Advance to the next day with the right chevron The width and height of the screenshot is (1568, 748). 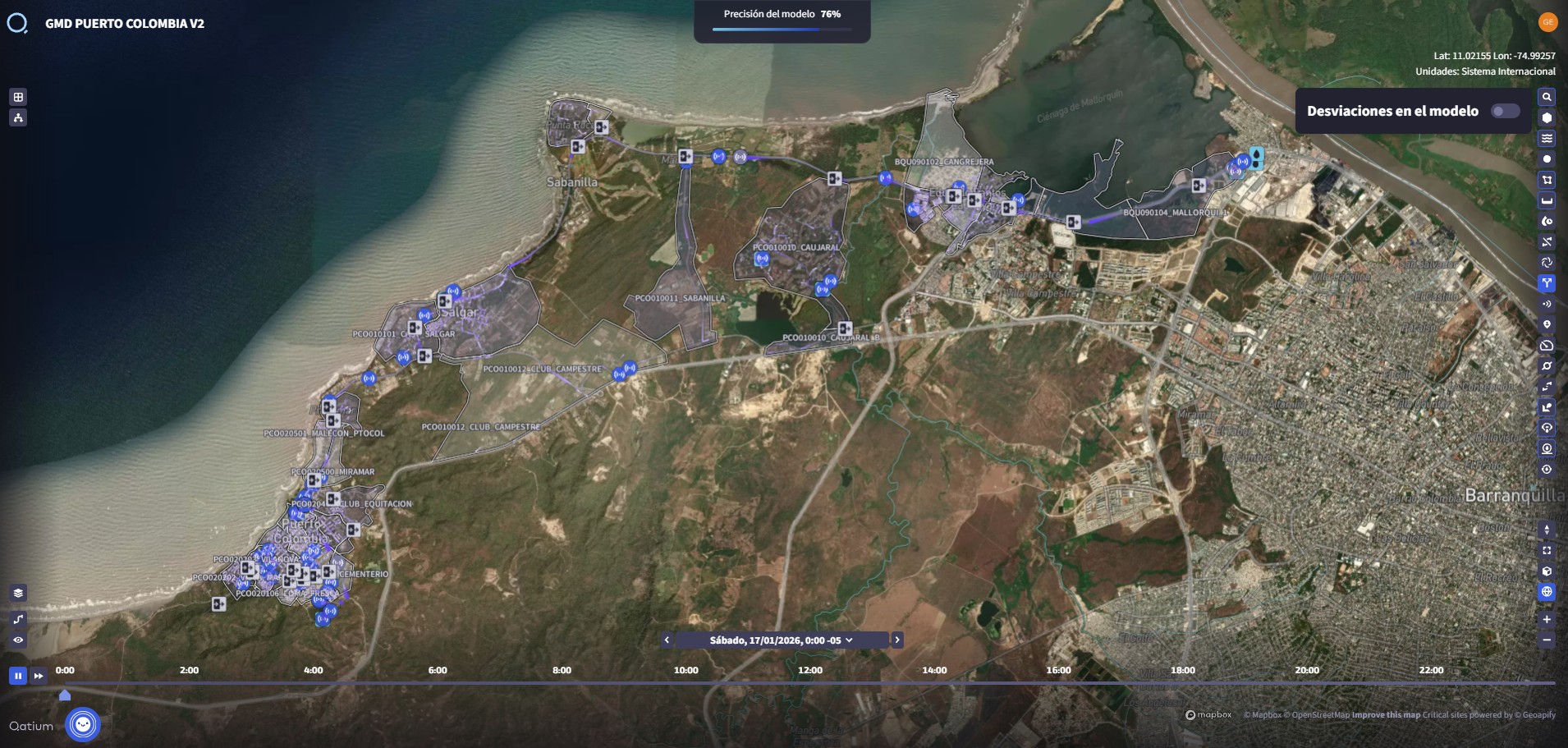[x=898, y=640]
